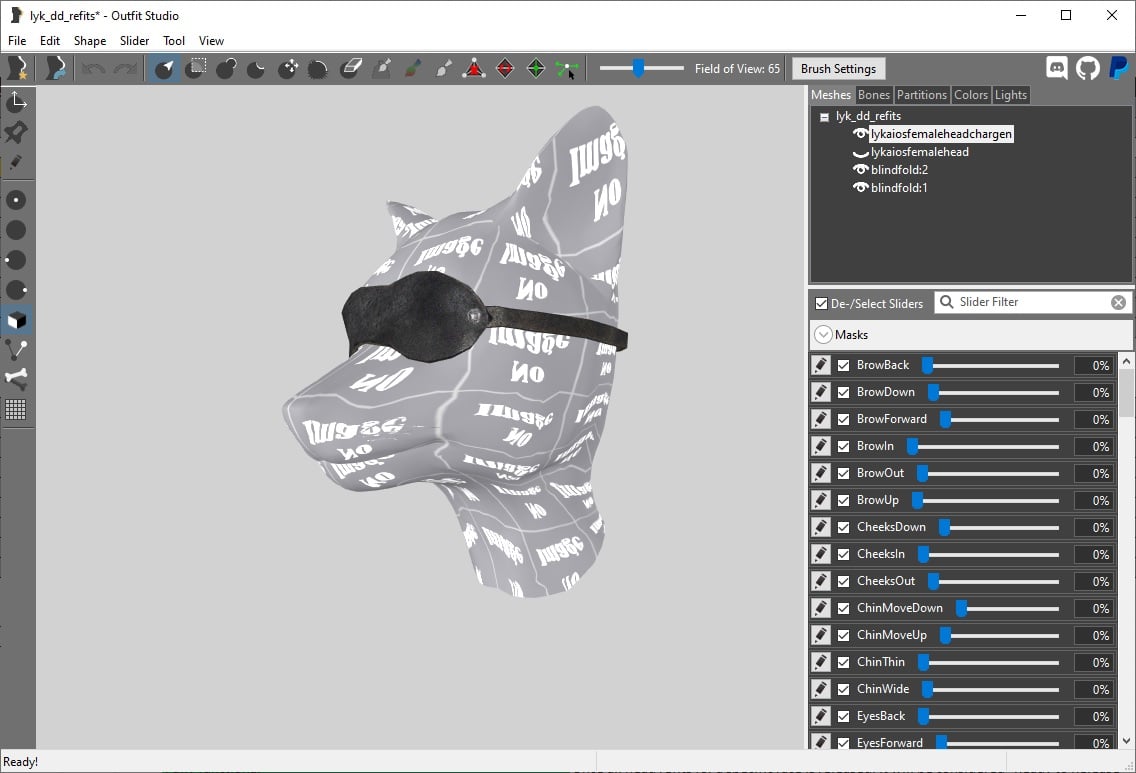Switch to the Partitions tab
This screenshot has width=1136, height=773.
click(x=921, y=95)
